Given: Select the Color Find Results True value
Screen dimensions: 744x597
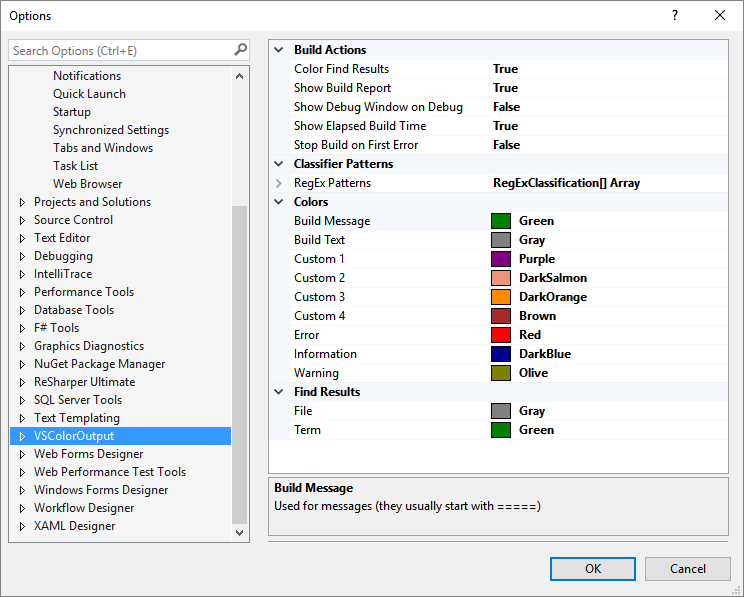Looking at the screenshot, I should click(x=506, y=69).
